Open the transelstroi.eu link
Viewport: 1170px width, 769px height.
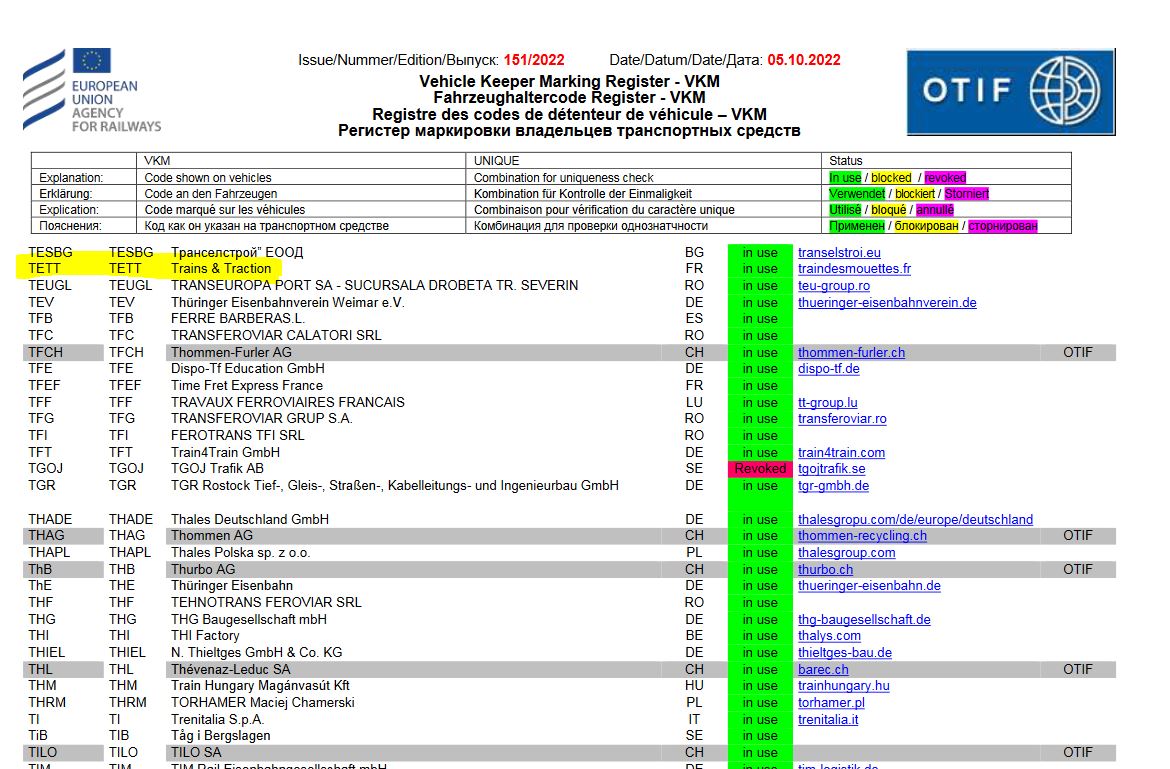click(839, 253)
